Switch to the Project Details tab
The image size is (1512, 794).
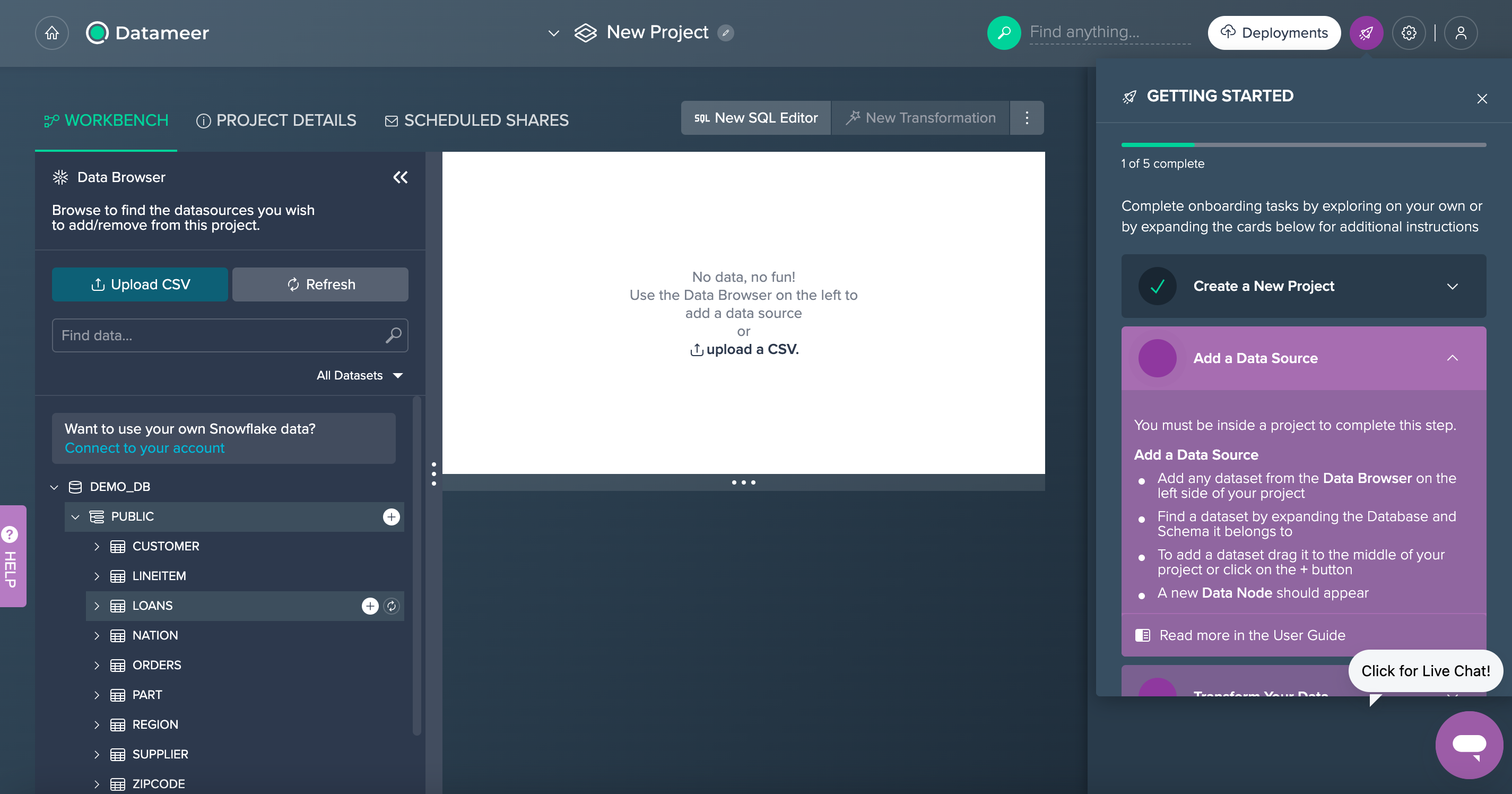(x=276, y=120)
